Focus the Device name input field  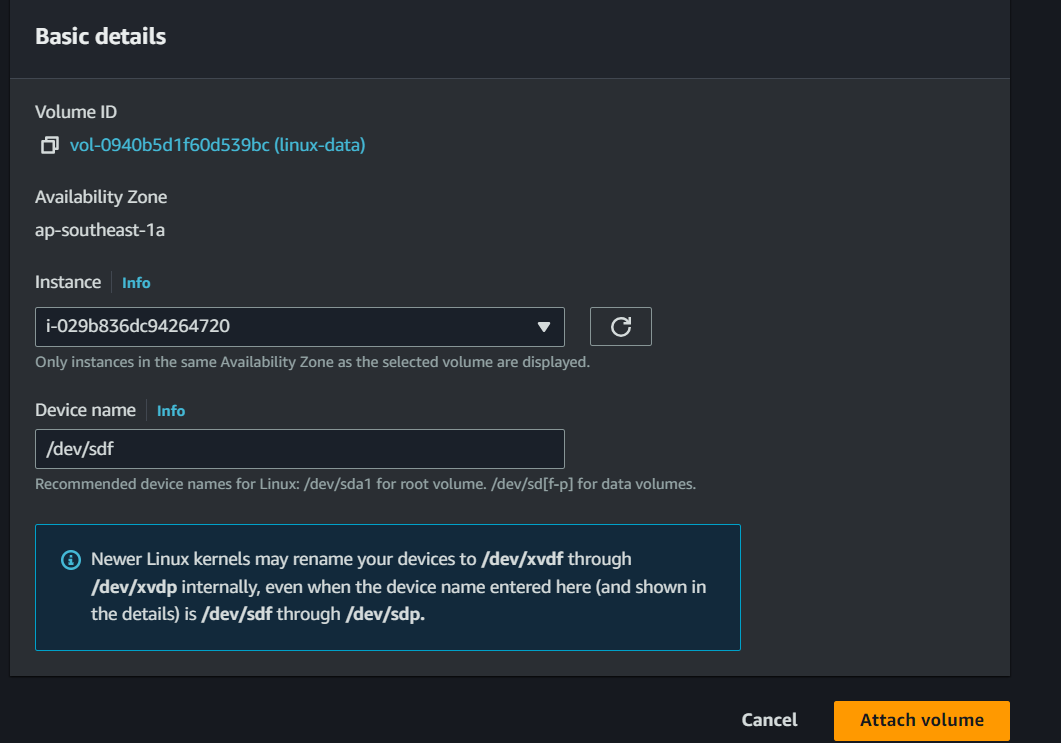(299, 449)
